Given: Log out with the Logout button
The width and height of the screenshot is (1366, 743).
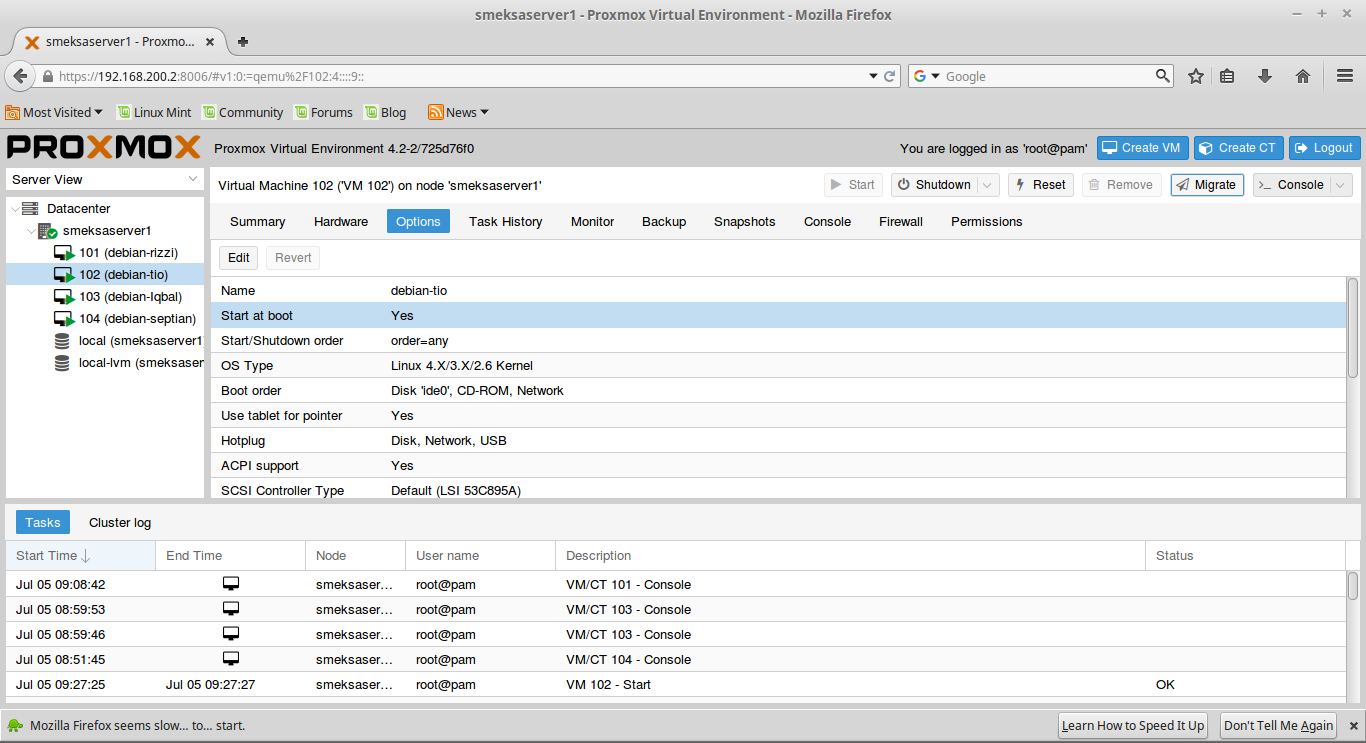Looking at the screenshot, I should pyautogui.click(x=1324, y=148).
